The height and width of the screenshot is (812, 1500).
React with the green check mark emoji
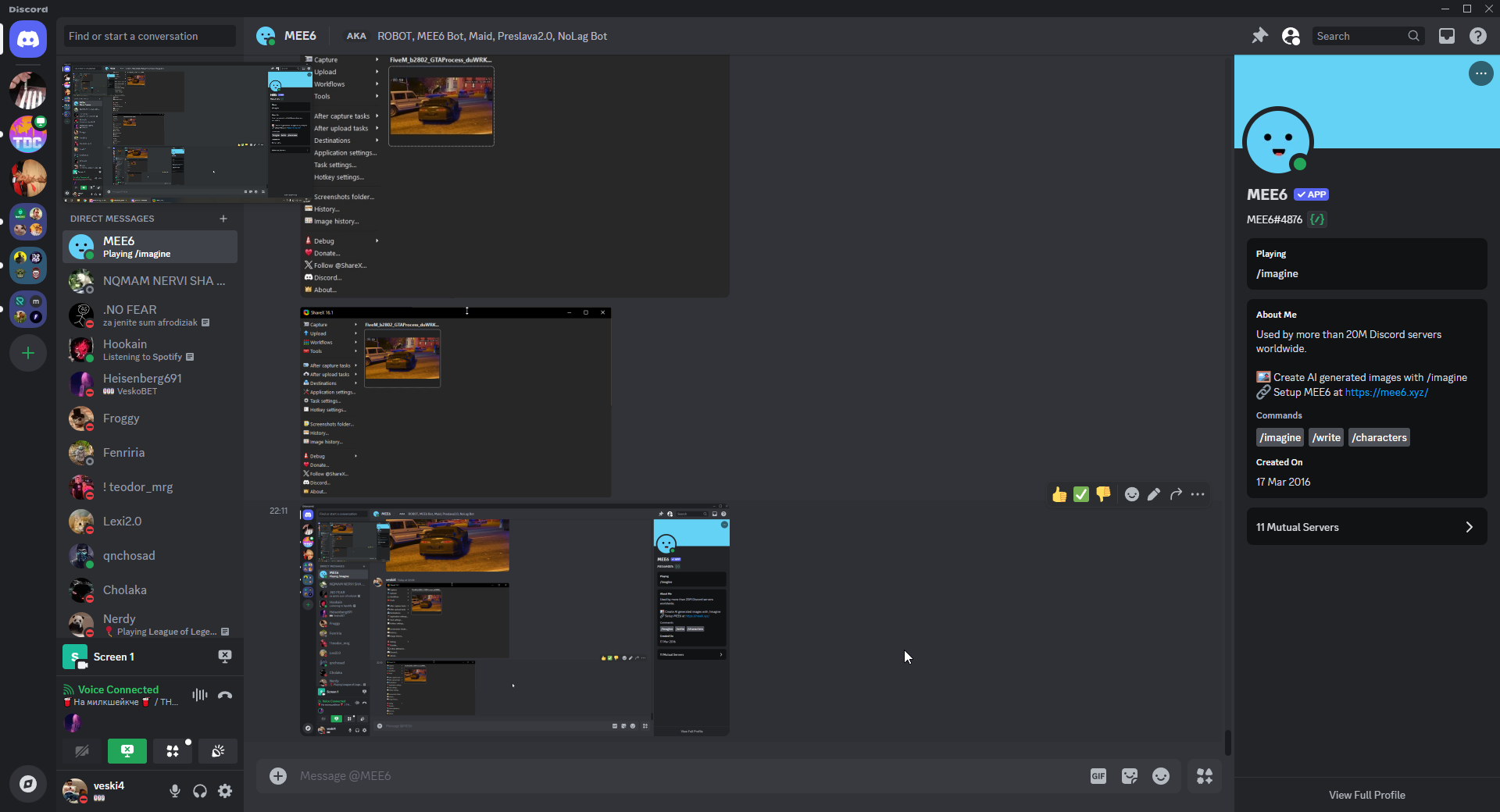1081,494
